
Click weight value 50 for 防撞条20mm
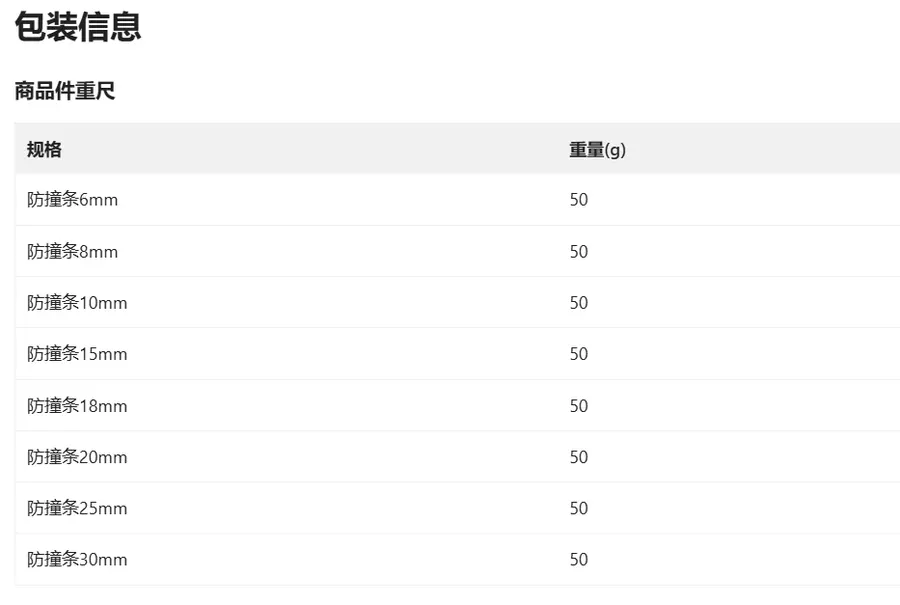(x=579, y=457)
